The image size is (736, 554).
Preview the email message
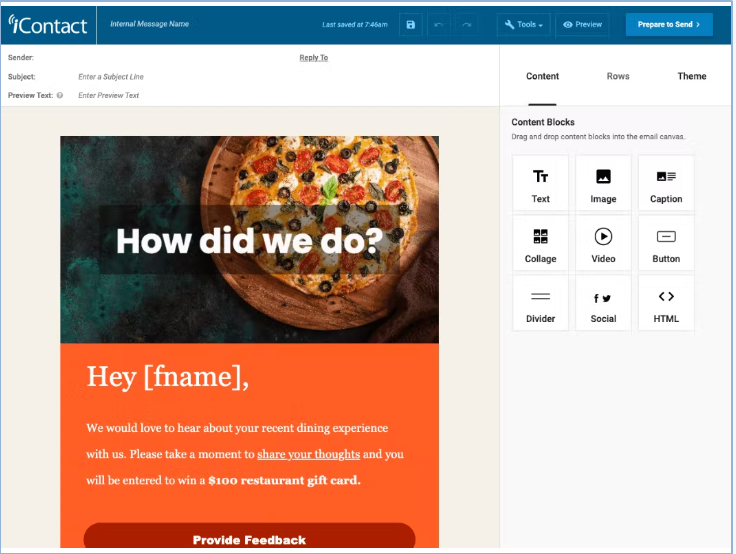(583, 24)
